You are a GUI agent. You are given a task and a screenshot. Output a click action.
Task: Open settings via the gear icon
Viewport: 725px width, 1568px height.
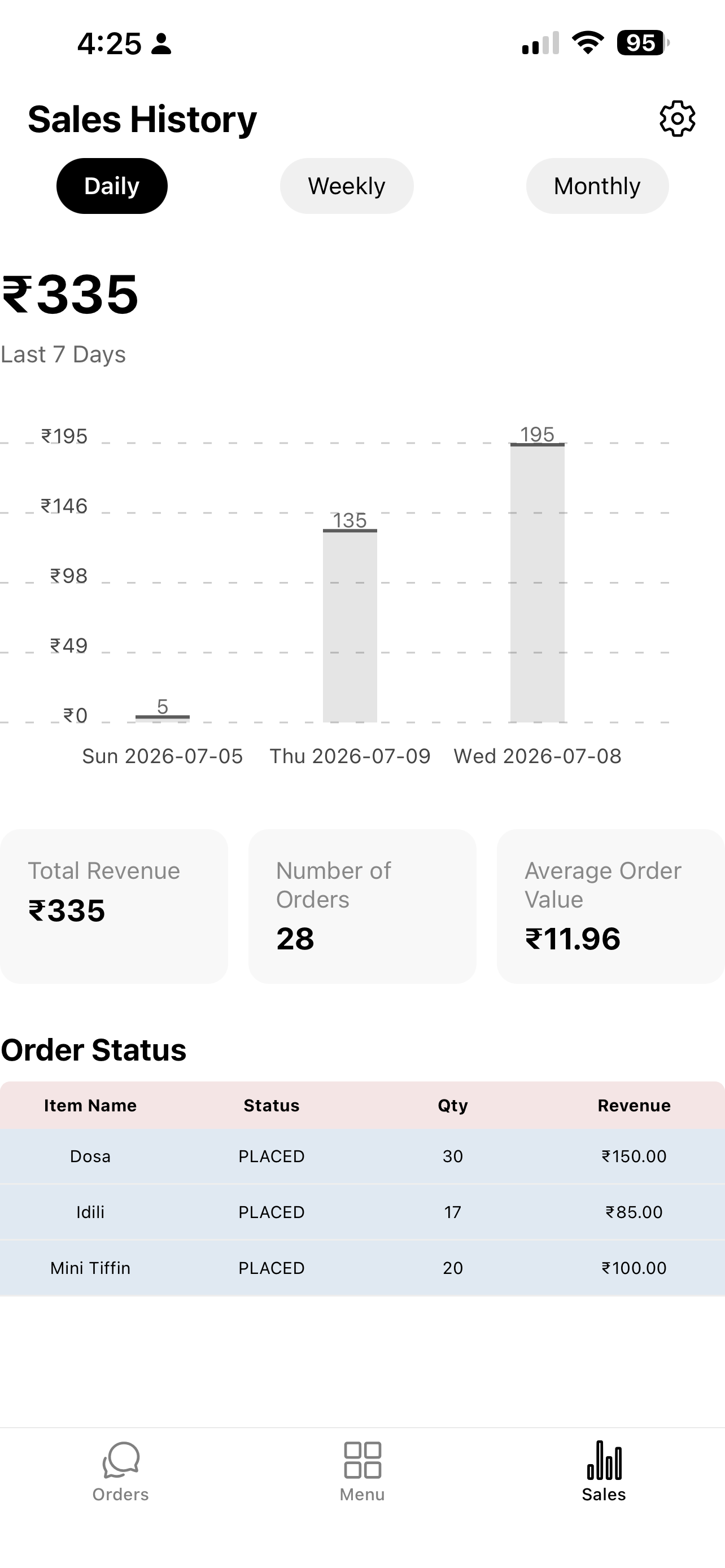click(x=677, y=119)
